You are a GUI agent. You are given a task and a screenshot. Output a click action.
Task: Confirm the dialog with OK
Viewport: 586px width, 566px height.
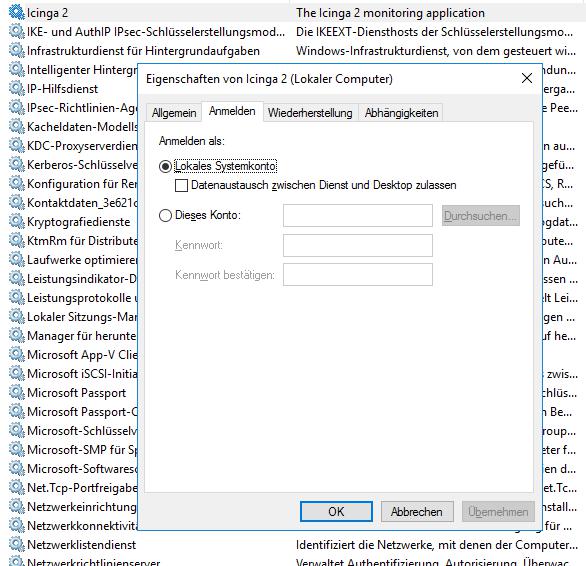point(336,511)
